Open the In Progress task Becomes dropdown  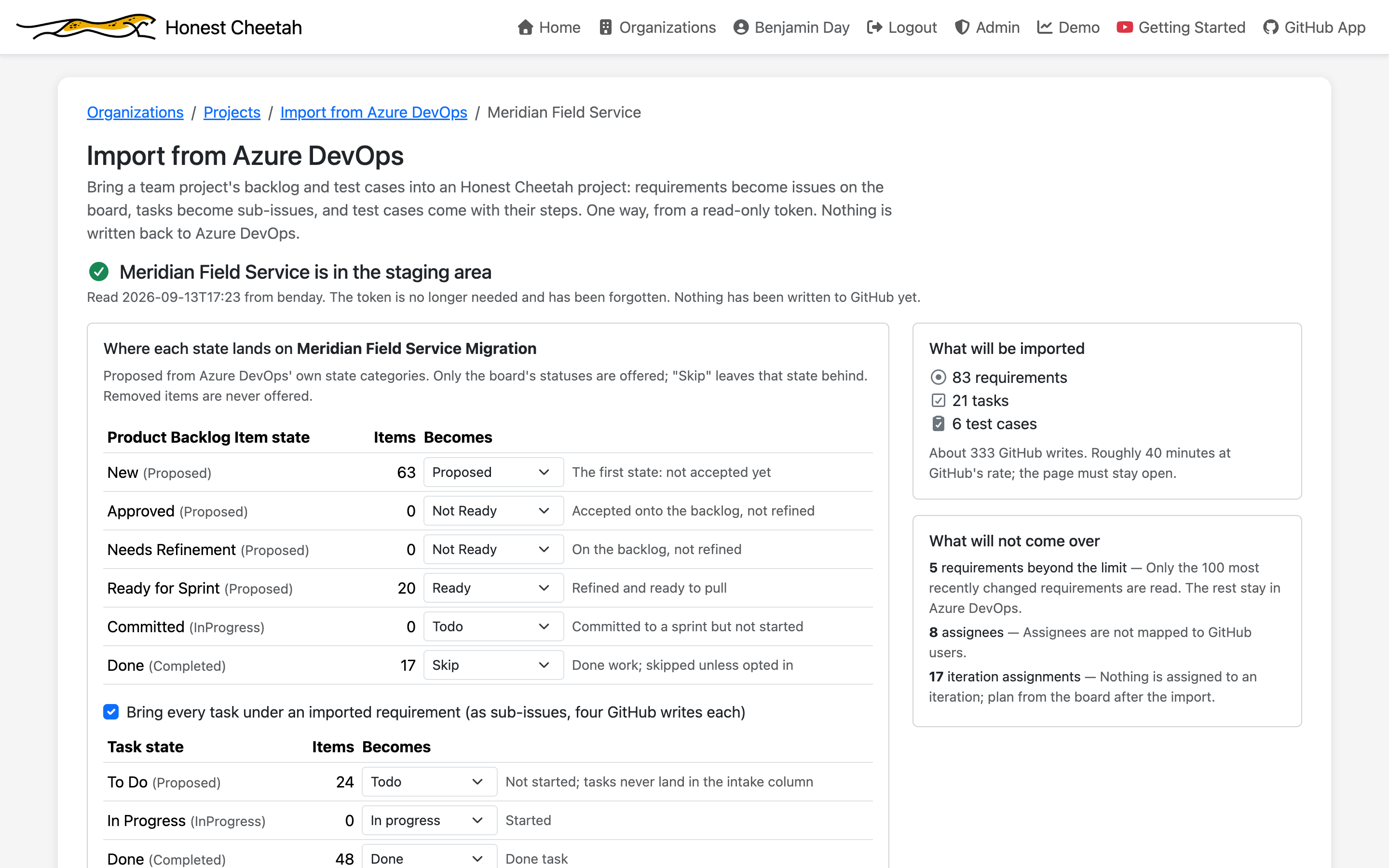429,820
